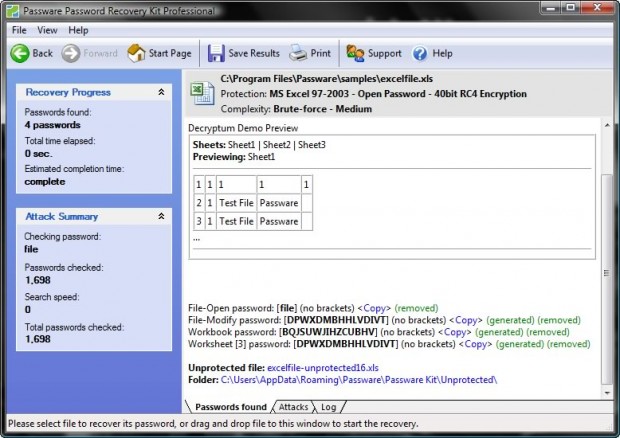Switch to the Attacks tab
This screenshot has width=620, height=438.
click(x=293, y=407)
